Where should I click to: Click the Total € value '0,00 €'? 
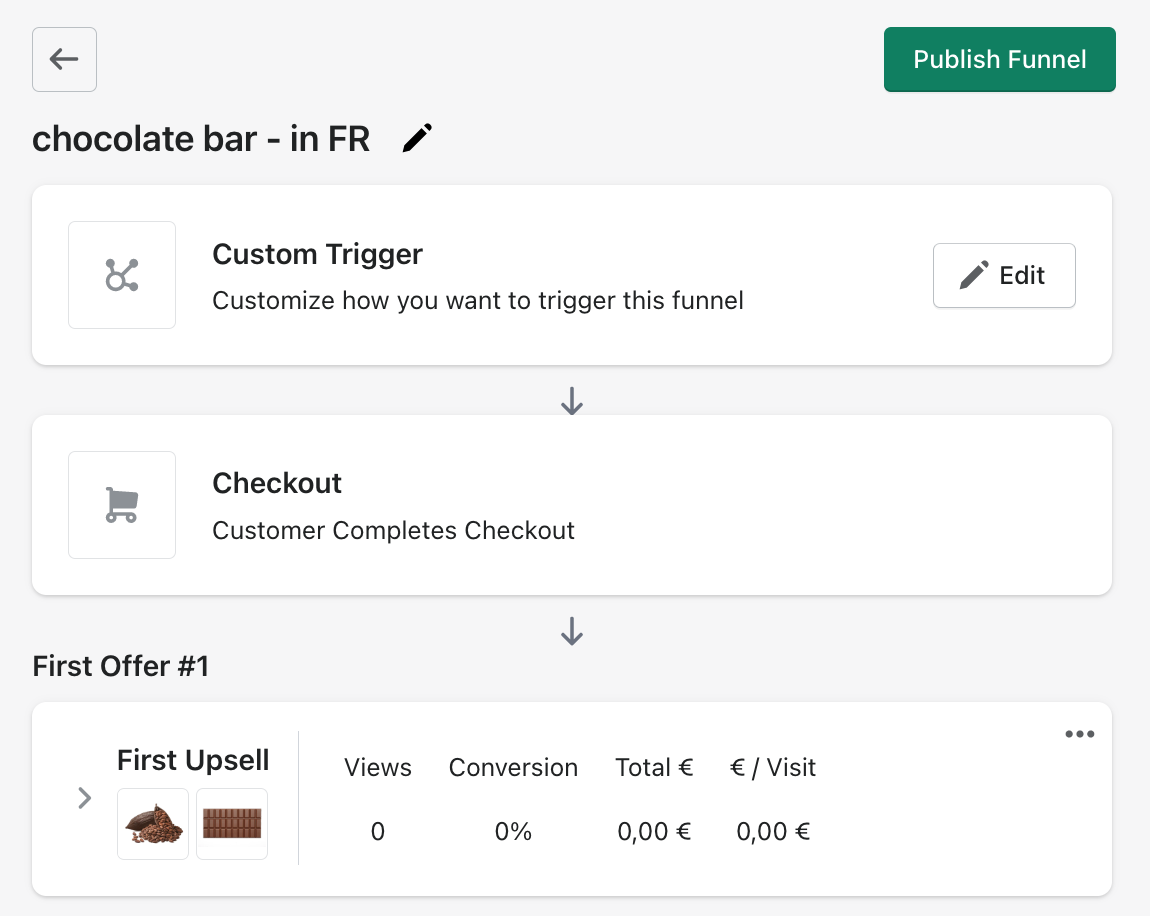tap(654, 832)
